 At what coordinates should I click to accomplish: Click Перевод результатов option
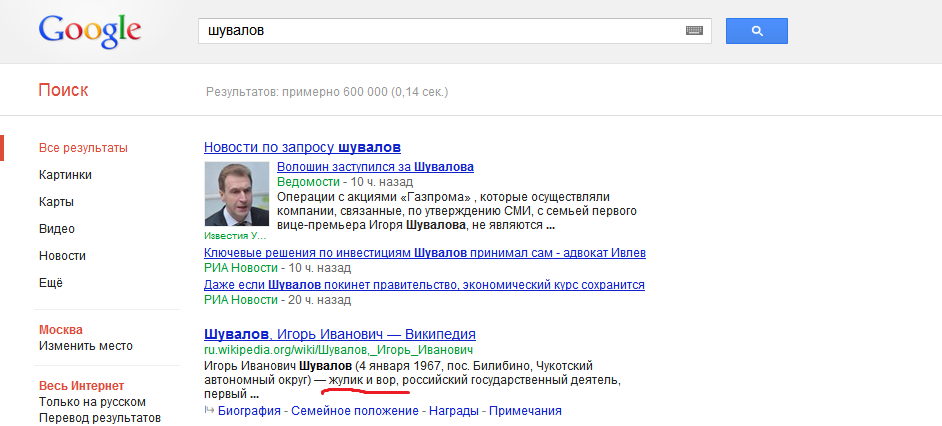100,418
